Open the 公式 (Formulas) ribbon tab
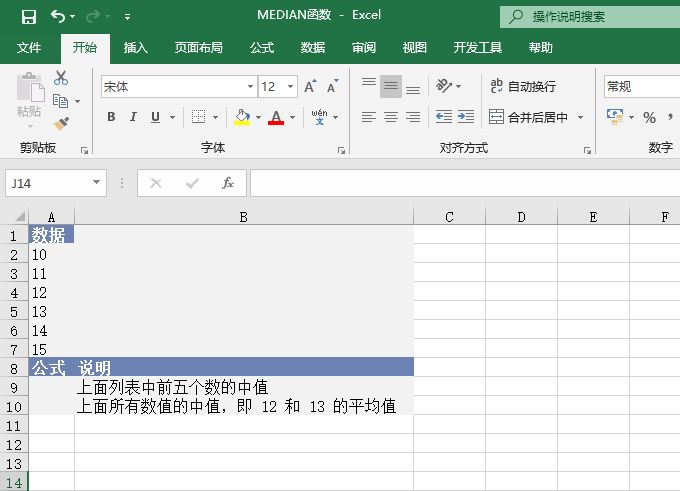 pos(262,47)
